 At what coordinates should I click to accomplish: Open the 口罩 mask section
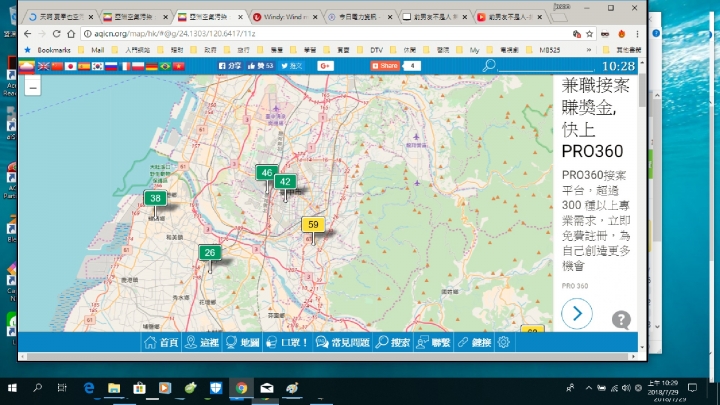tap(287, 342)
